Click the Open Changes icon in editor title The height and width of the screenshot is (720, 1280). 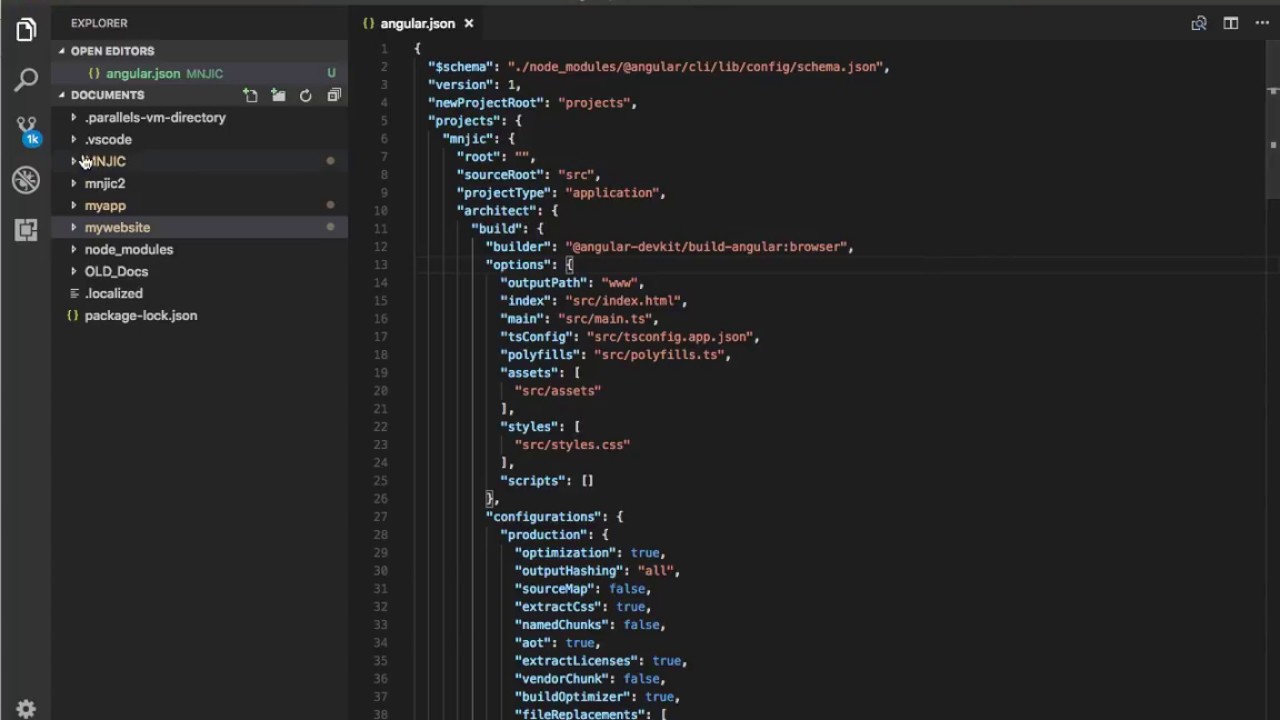tap(1198, 23)
